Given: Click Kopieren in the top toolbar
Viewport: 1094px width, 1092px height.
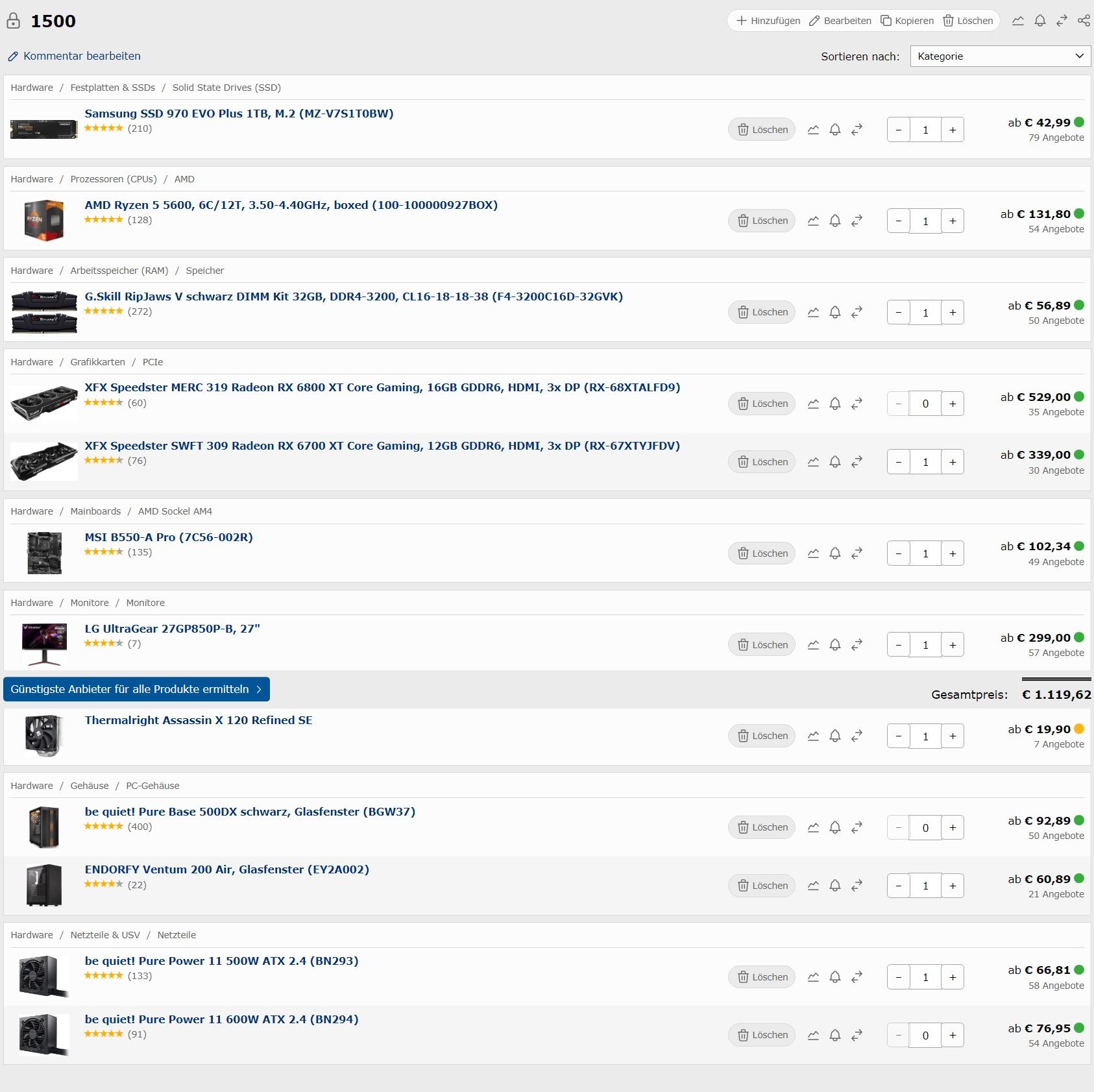Looking at the screenshot, I should (907, 21).
